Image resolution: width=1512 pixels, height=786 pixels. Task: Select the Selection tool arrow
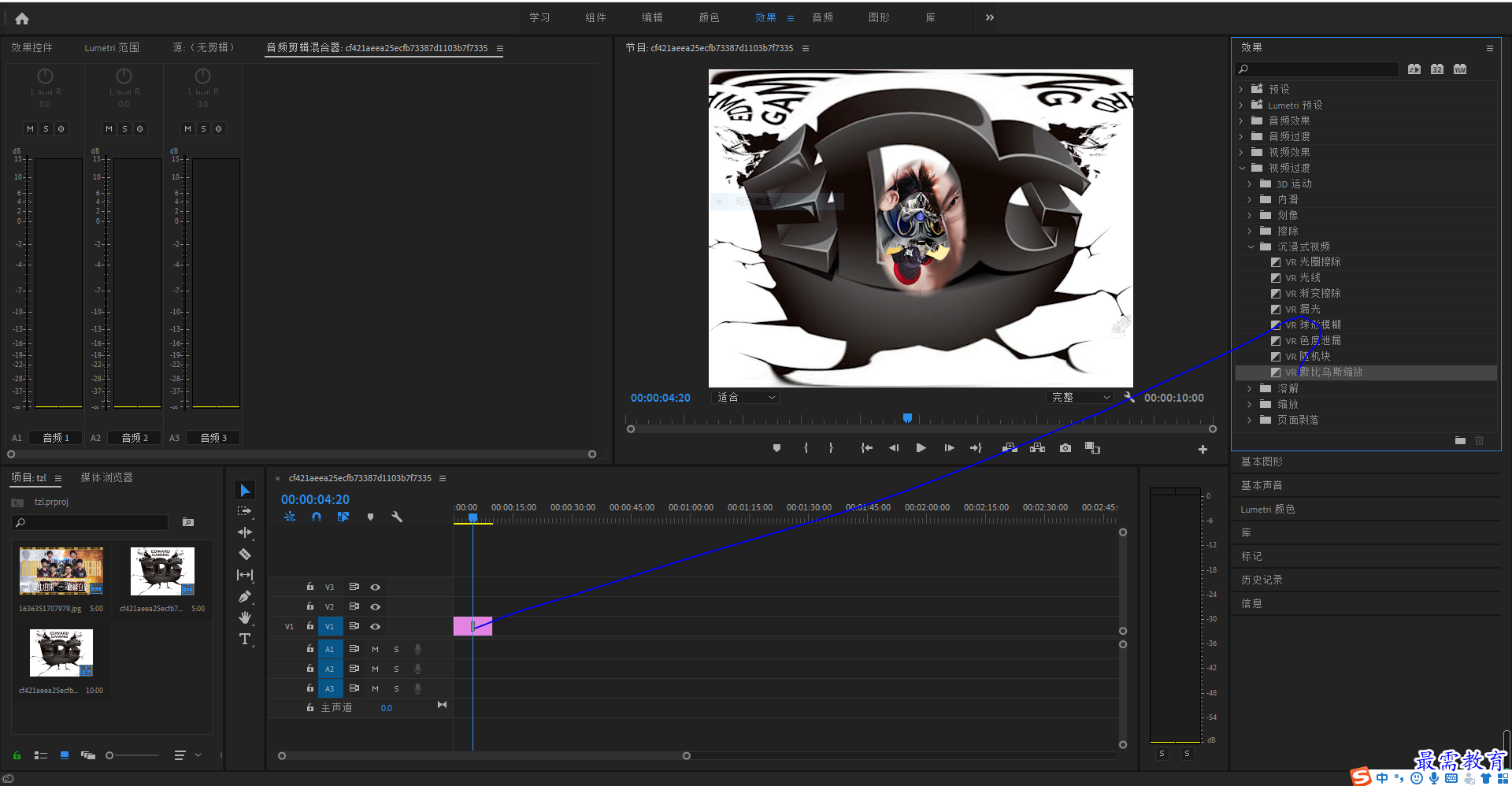pos(245,490)
